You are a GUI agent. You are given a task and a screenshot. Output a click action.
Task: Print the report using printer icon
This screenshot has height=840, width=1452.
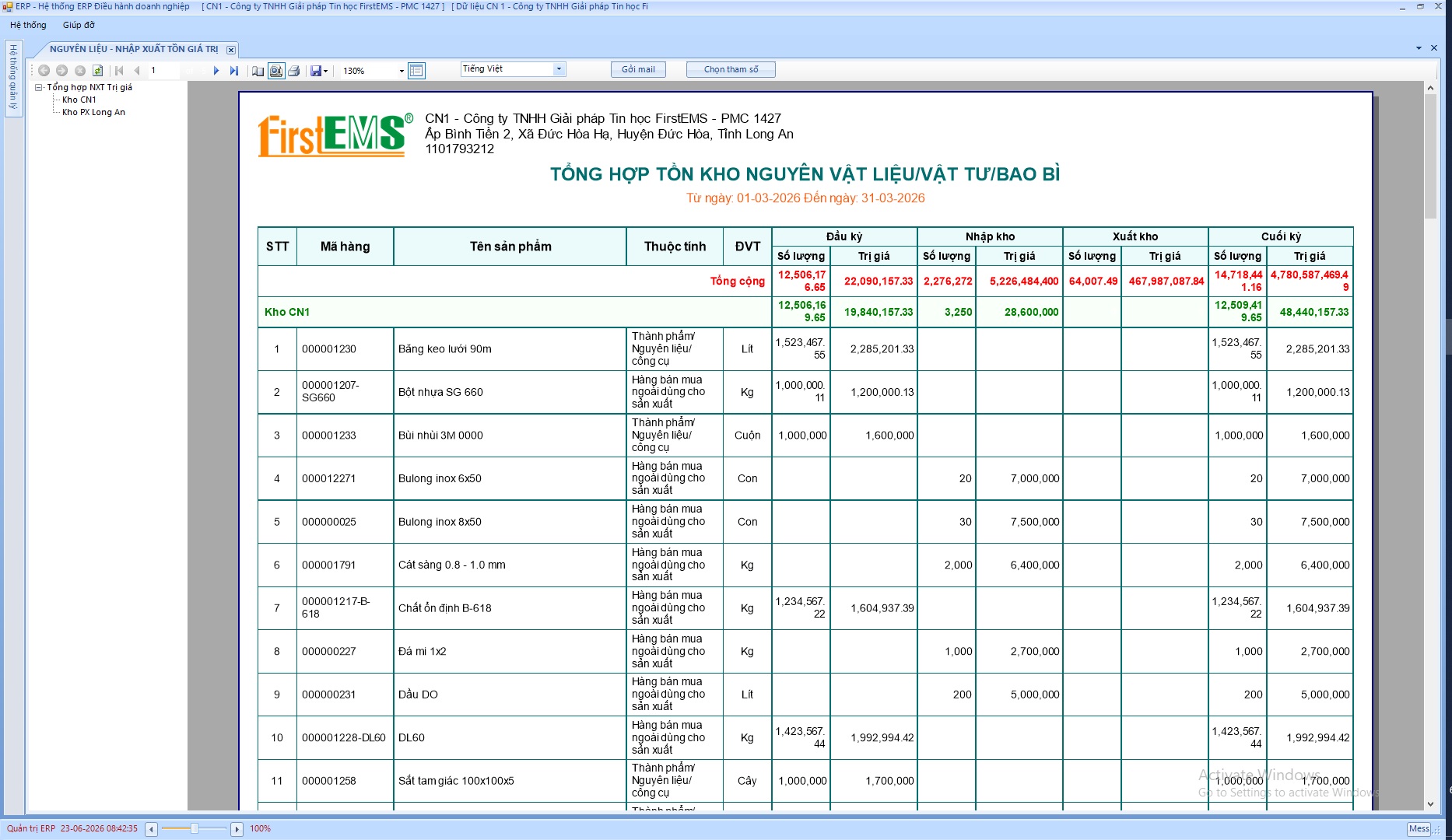pyautogui.click(x=294, y=71)
